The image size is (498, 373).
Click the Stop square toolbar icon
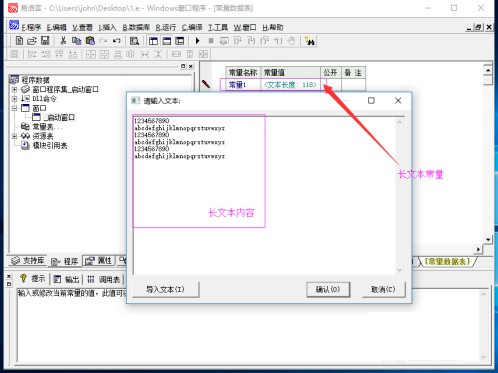(211, 41)
